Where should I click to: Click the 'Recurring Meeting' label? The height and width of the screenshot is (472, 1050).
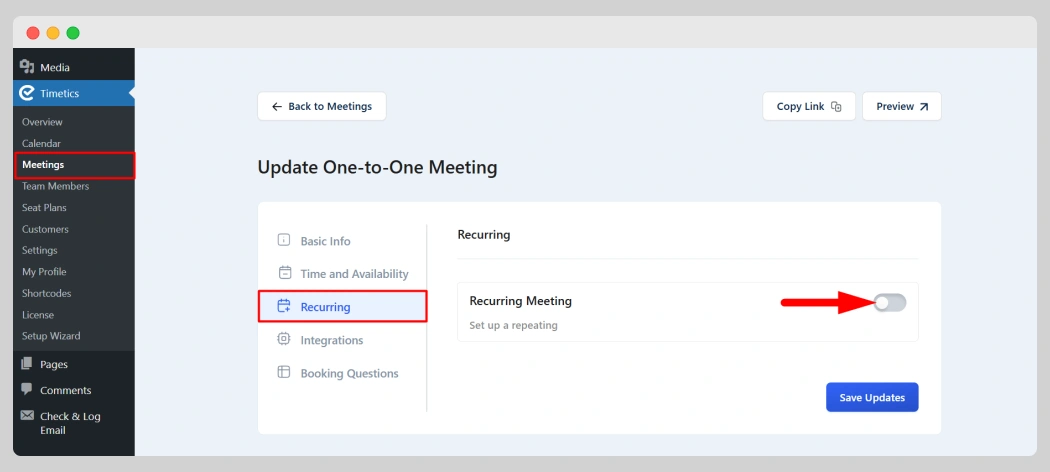pyautogui.click(x=520, y=301)
